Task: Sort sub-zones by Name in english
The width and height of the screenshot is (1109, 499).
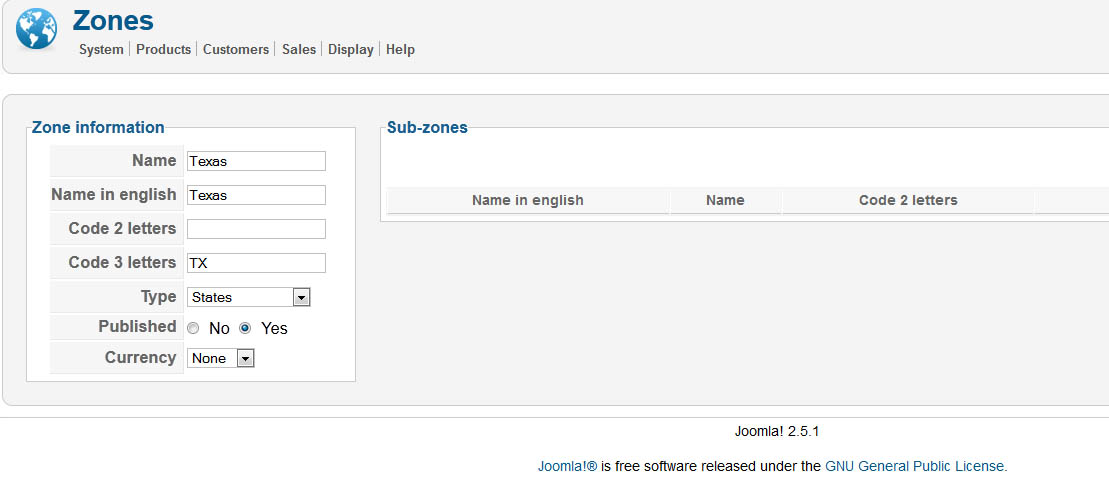Action: (527, 200)
